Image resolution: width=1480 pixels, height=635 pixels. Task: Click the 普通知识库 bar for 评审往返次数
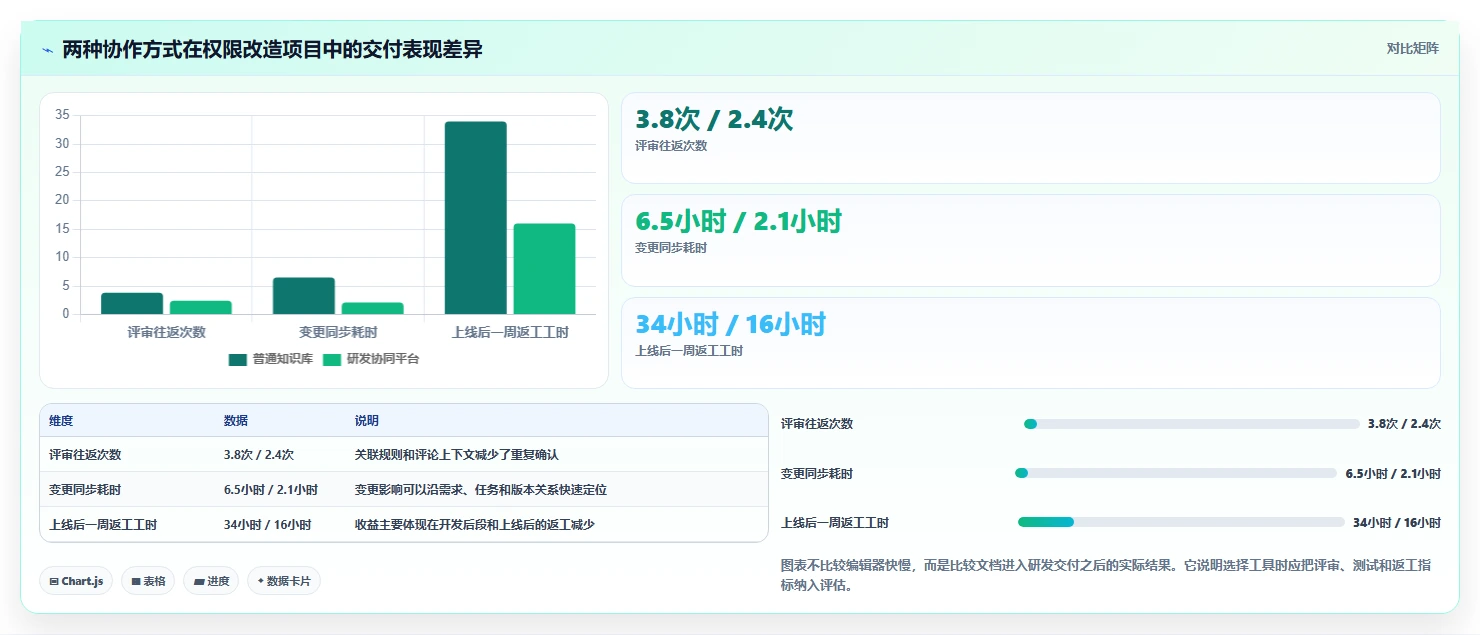click(x=132, y=304)
